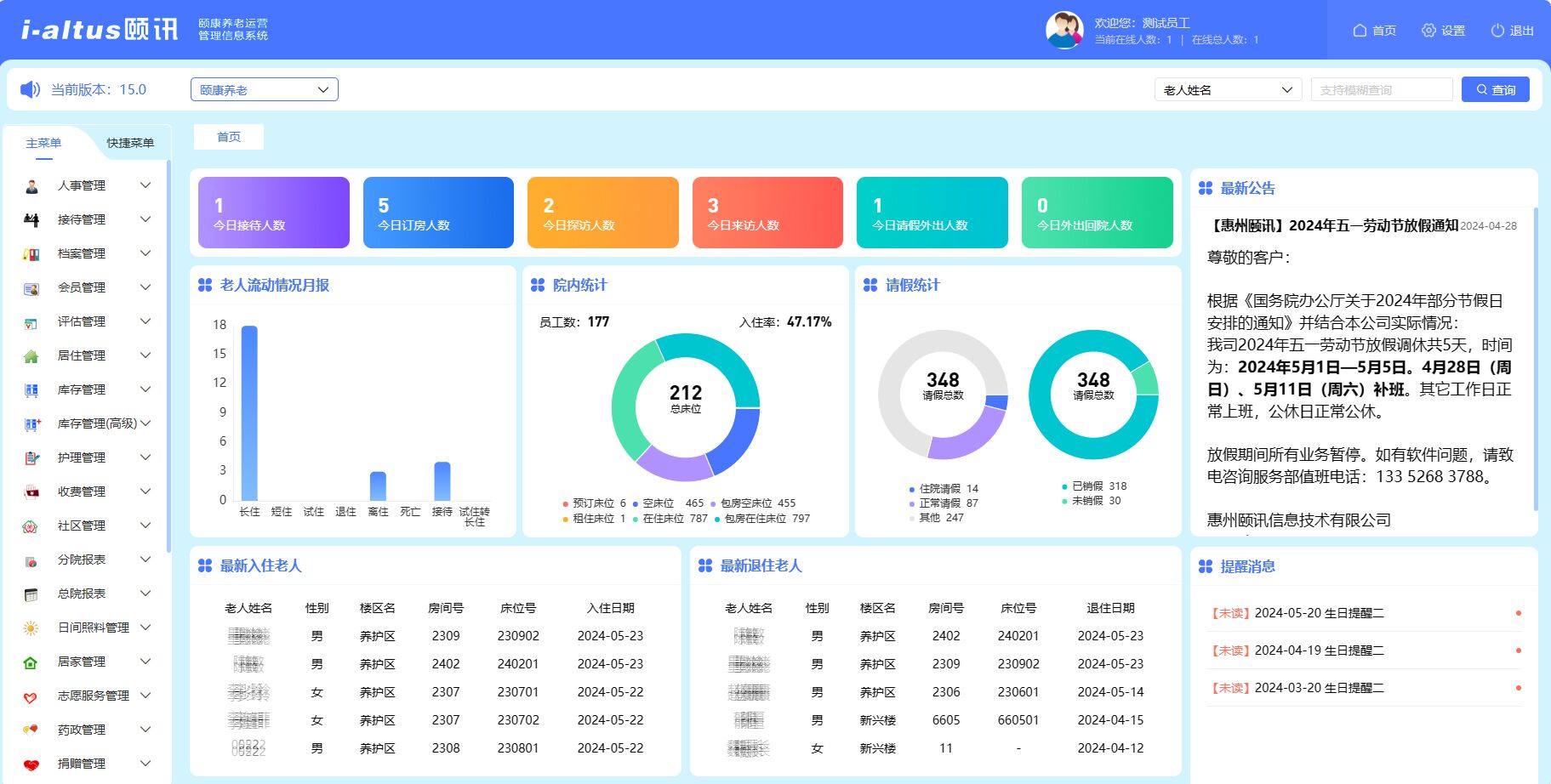
Task: Select the 首页 page tab
Action: (229, 137)
